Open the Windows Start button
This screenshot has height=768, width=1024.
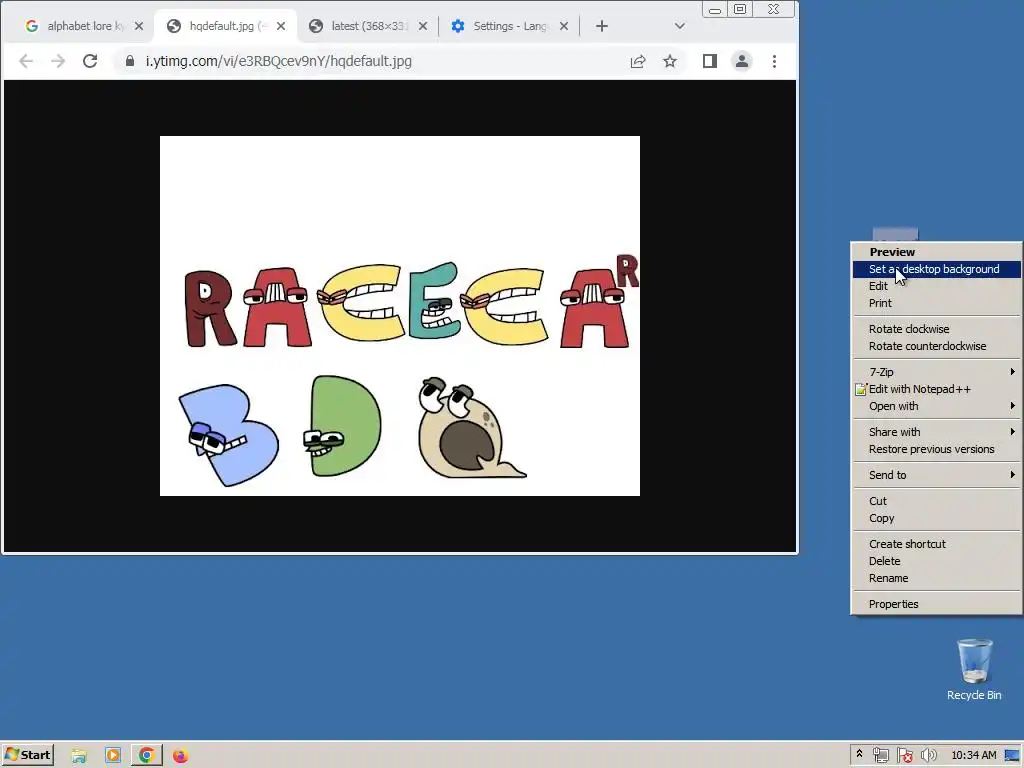[x=27, y=755]
